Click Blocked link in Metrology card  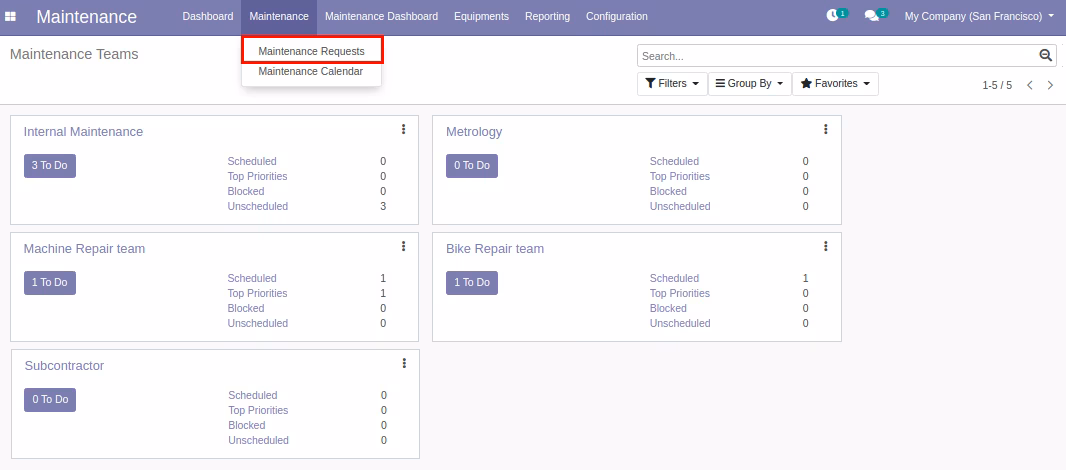click(668, 191)
